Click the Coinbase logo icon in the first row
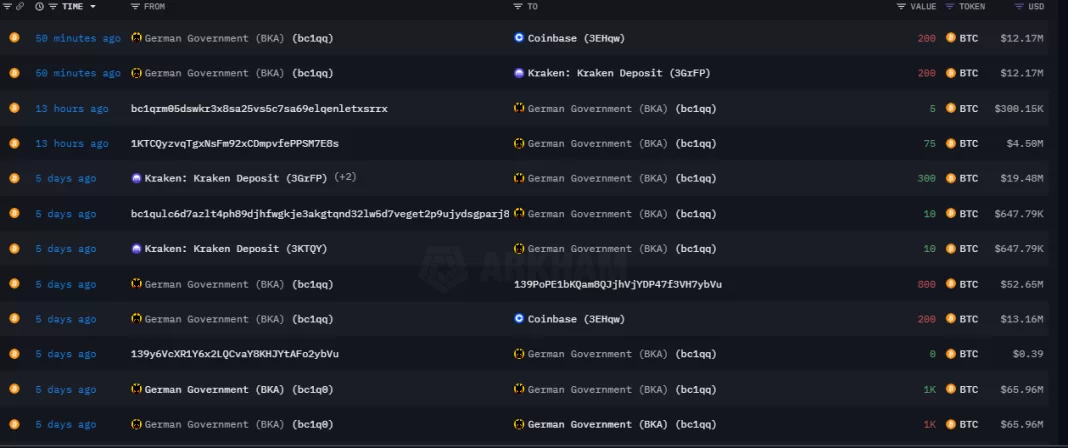Screen dimensions: 1068x448 tap(519, 38)
